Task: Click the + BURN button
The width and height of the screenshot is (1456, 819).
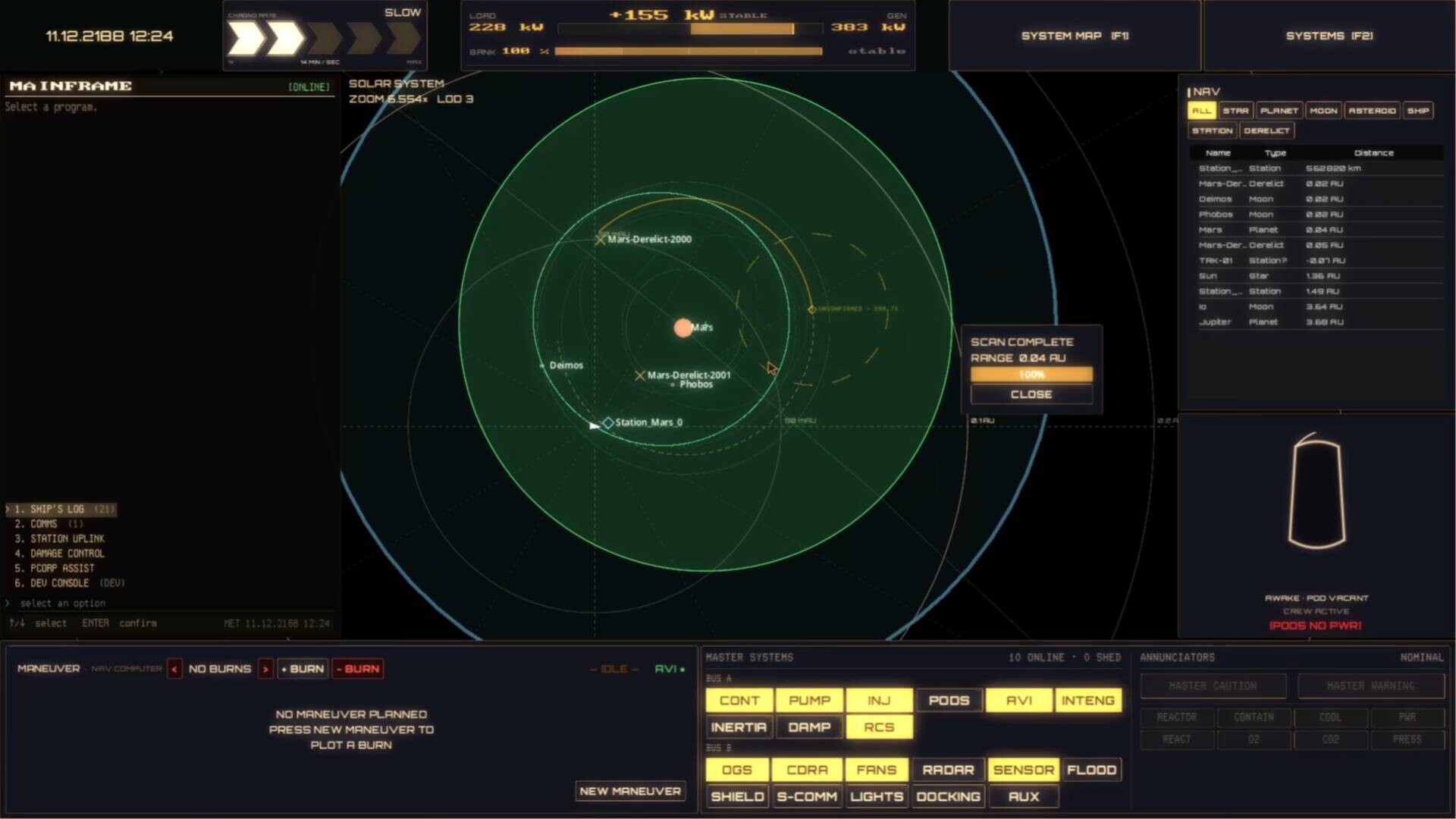Action: (x=303, y=669)
